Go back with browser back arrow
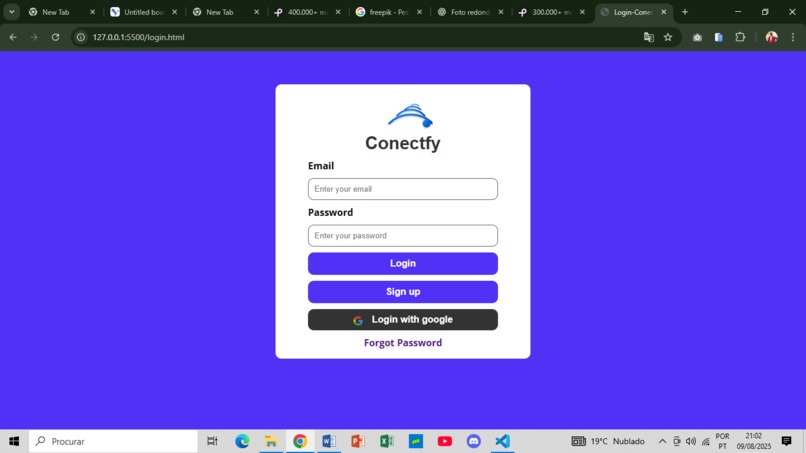Screen dimensions: 806x453 13,37
